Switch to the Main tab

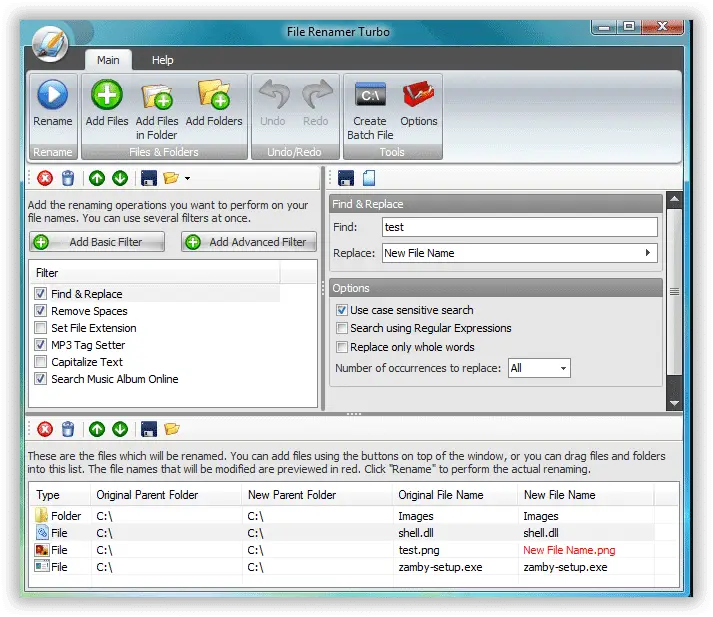(x=108, y=60)
